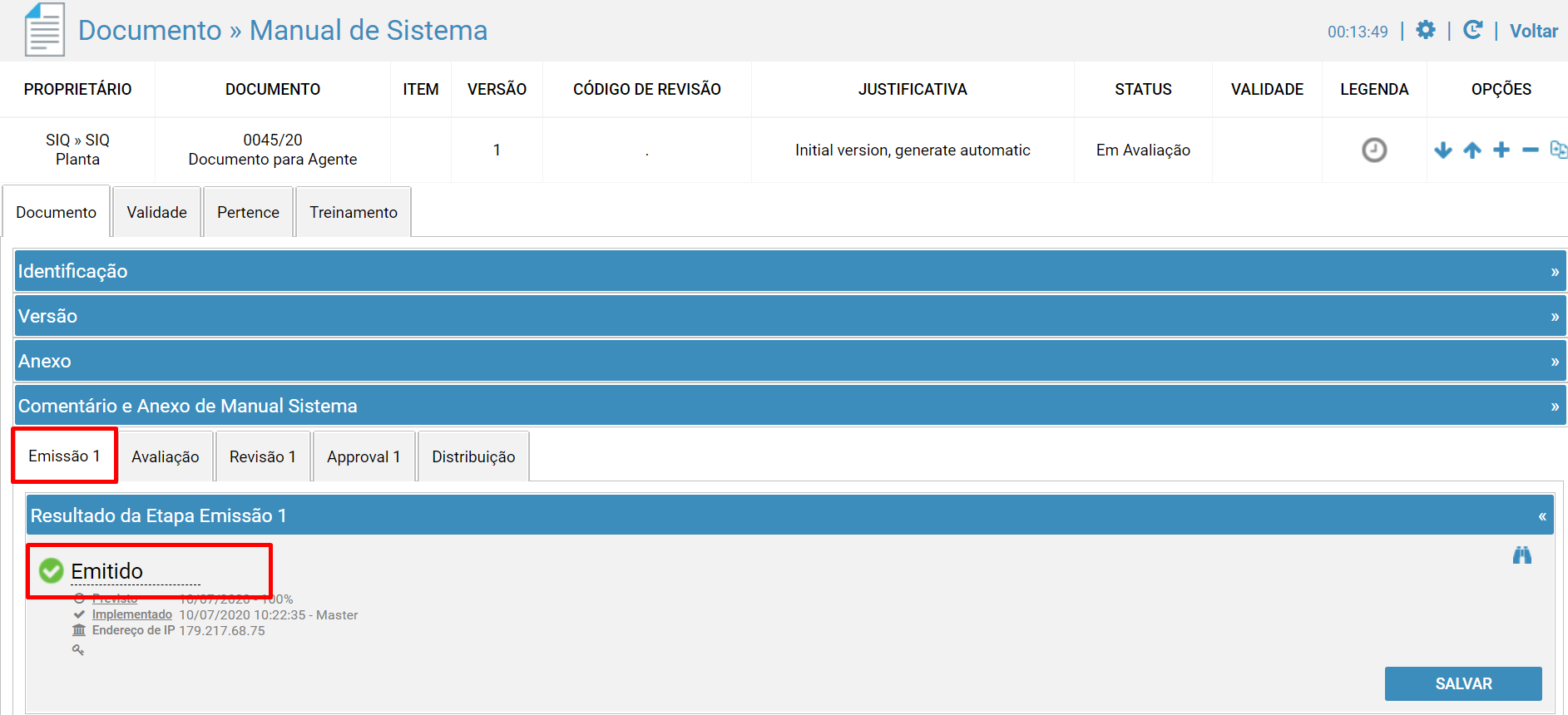Click the binoculars icon in result panel
The width and height of the screenshot is (1568, 715).
[x=1522, y=555]
